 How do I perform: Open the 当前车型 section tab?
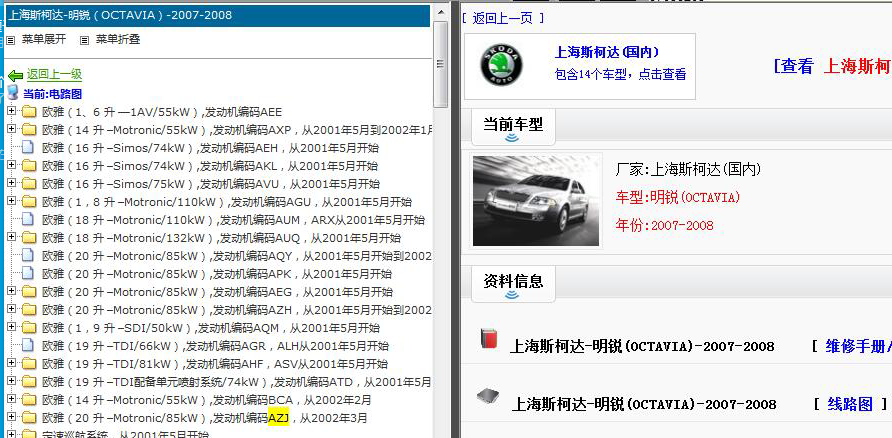tap(513, 126)
